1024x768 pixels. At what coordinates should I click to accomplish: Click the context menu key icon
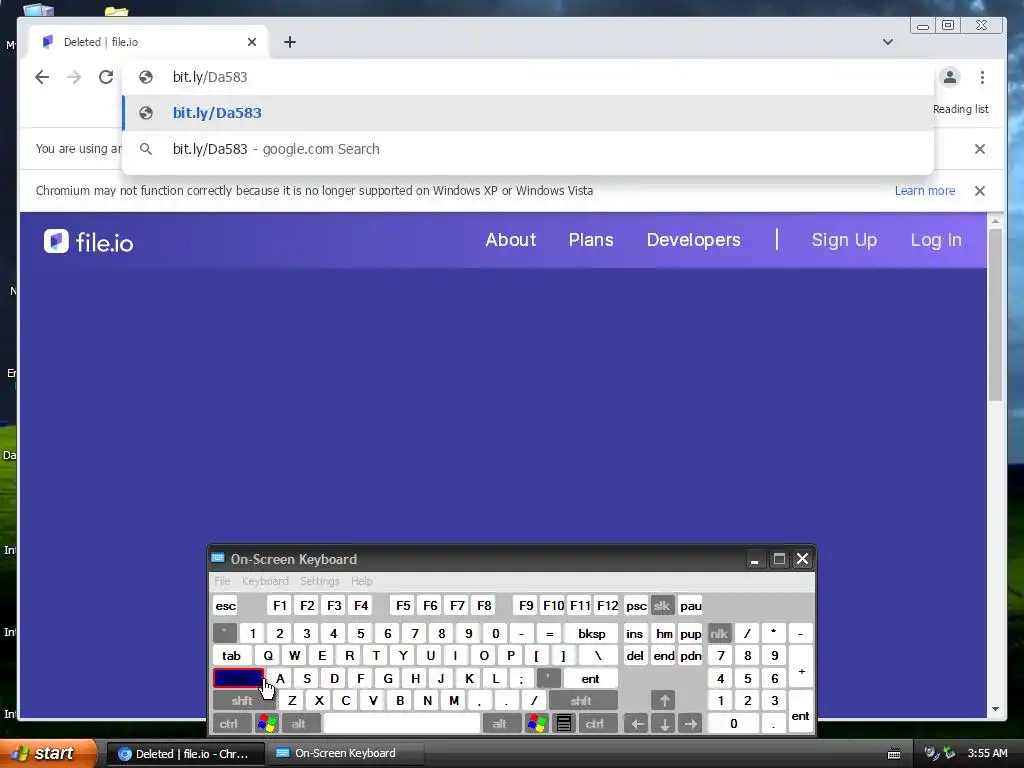point(564,724)
